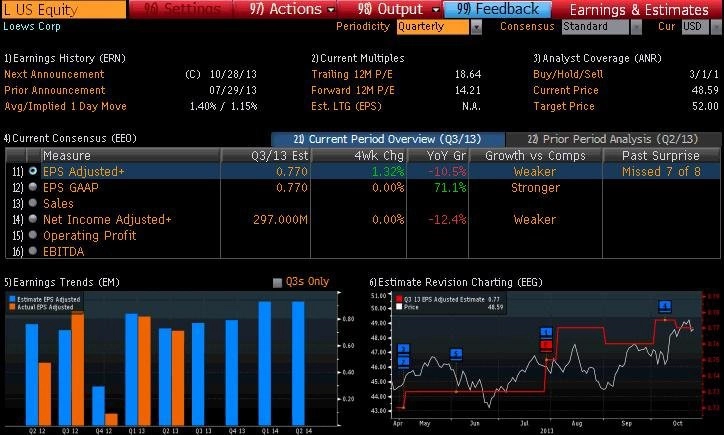Click the Growth vs Comps column header

tap(536, 156)
